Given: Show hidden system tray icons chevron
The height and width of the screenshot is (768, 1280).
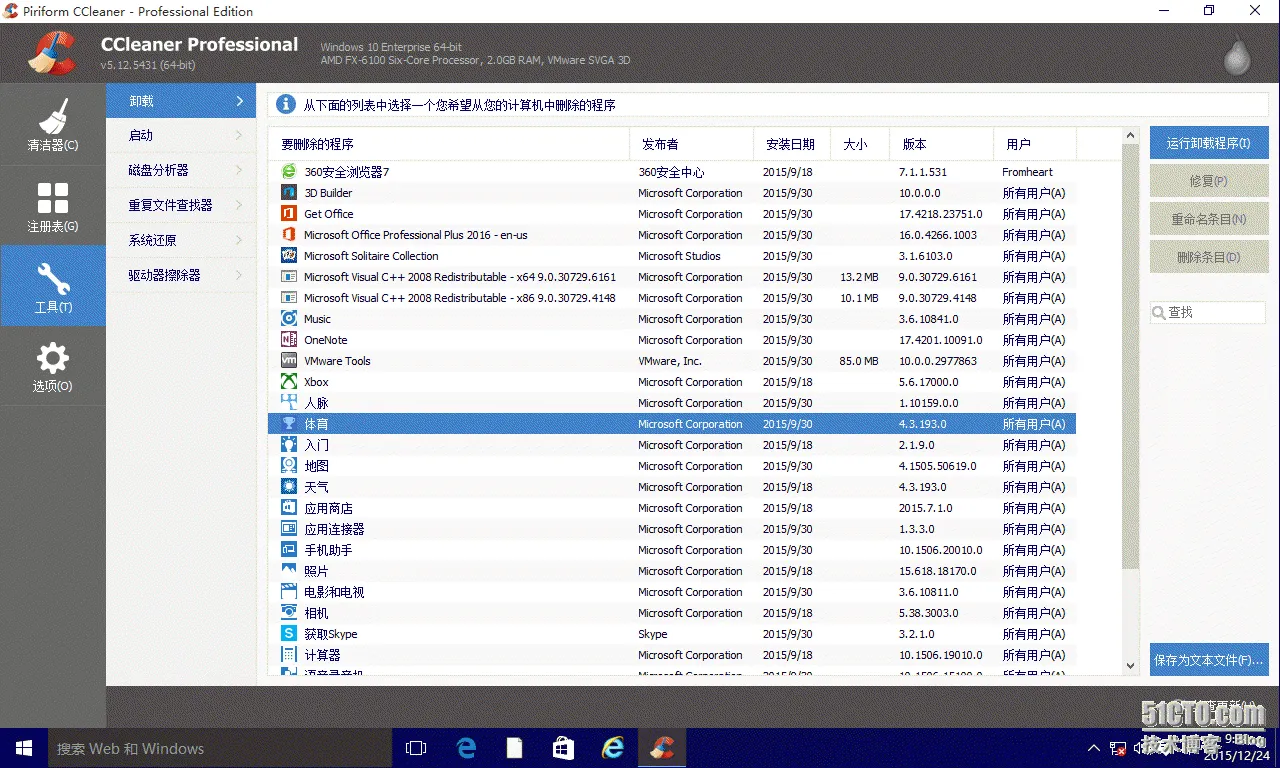Looking at the screenshot, I should click(1093, 748).
